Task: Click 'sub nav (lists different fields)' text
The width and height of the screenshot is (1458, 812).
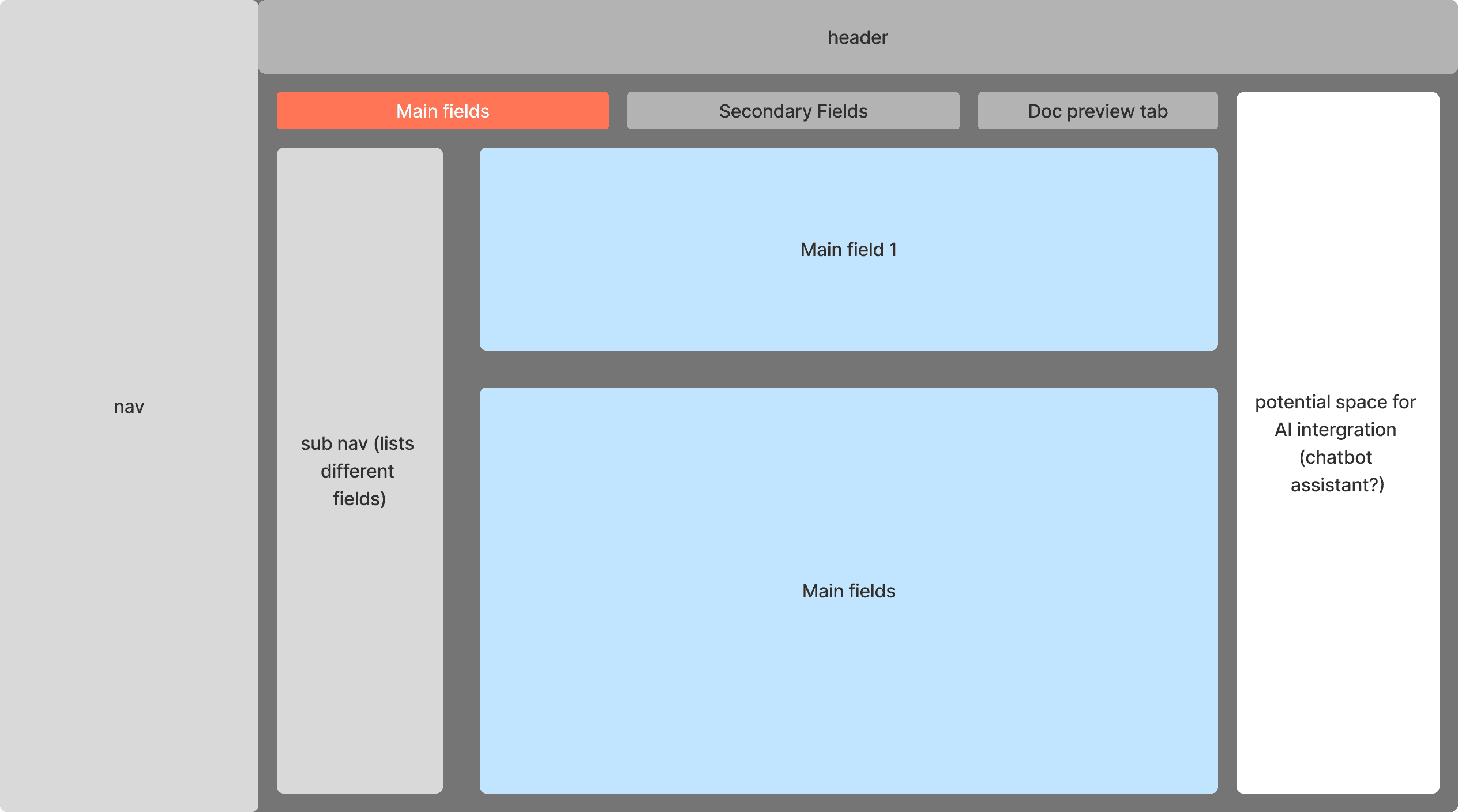Action: [358, 471]
